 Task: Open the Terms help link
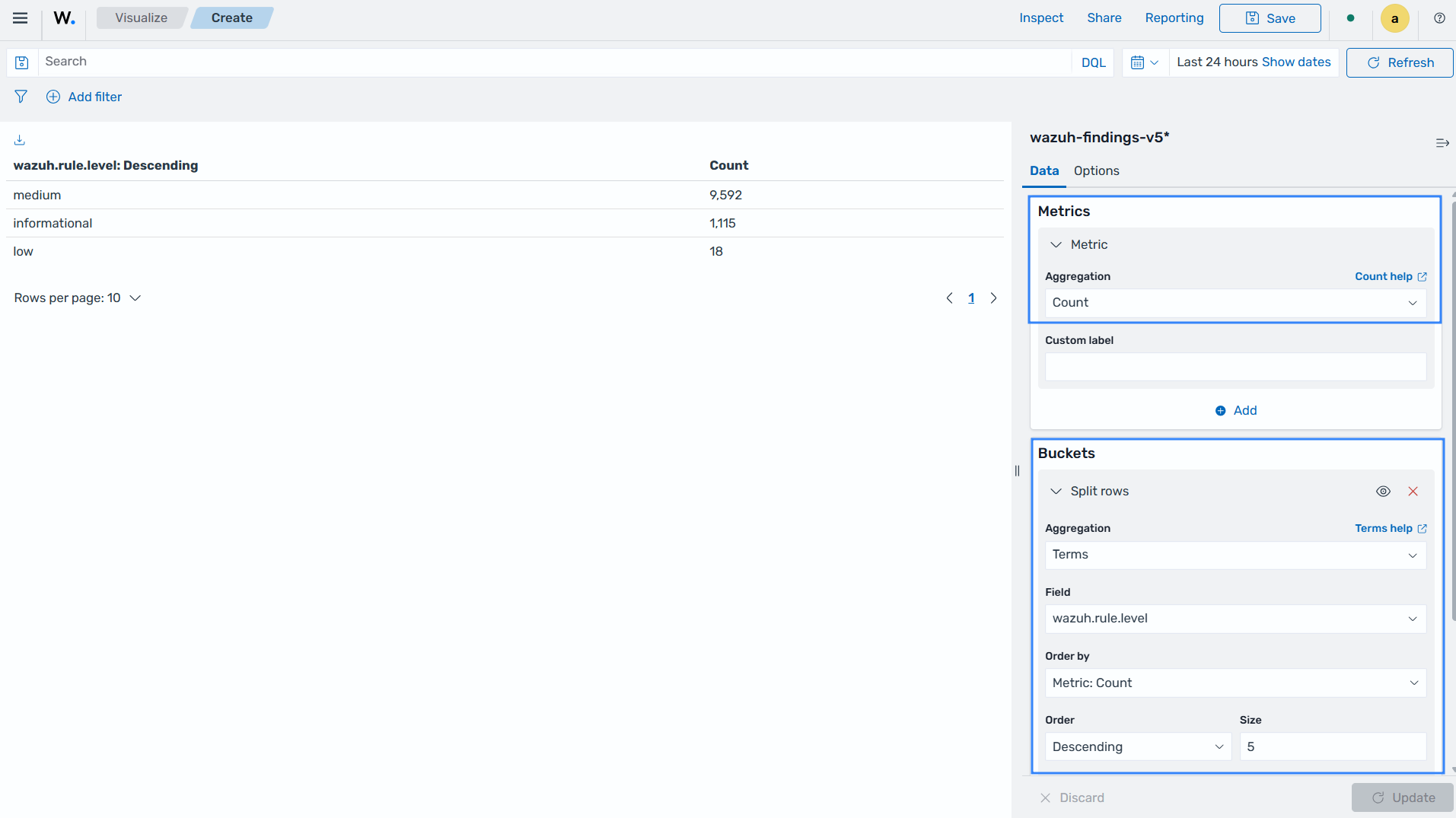coord(1390,528)
